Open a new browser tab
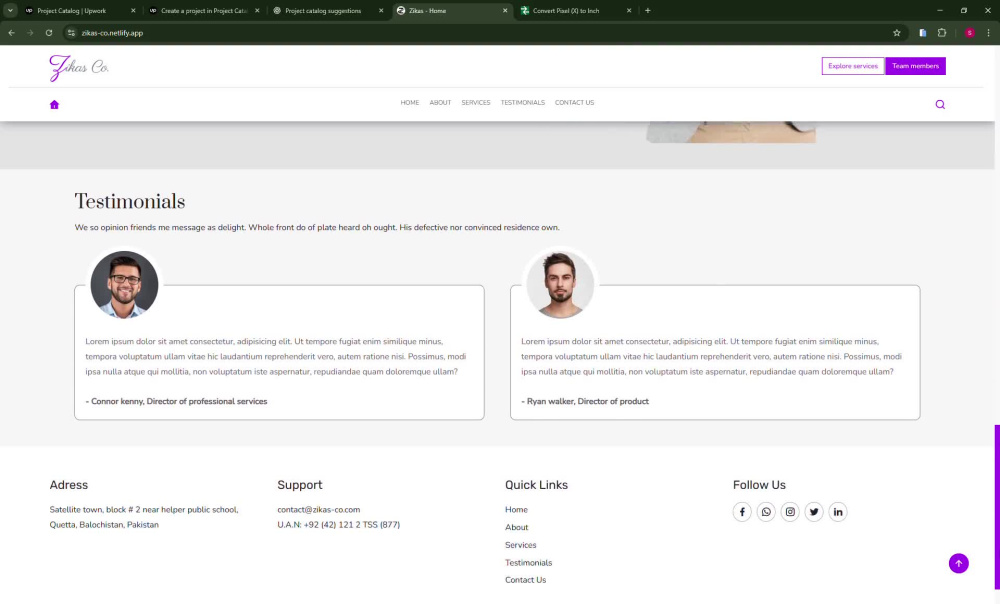 pos(647,10)
